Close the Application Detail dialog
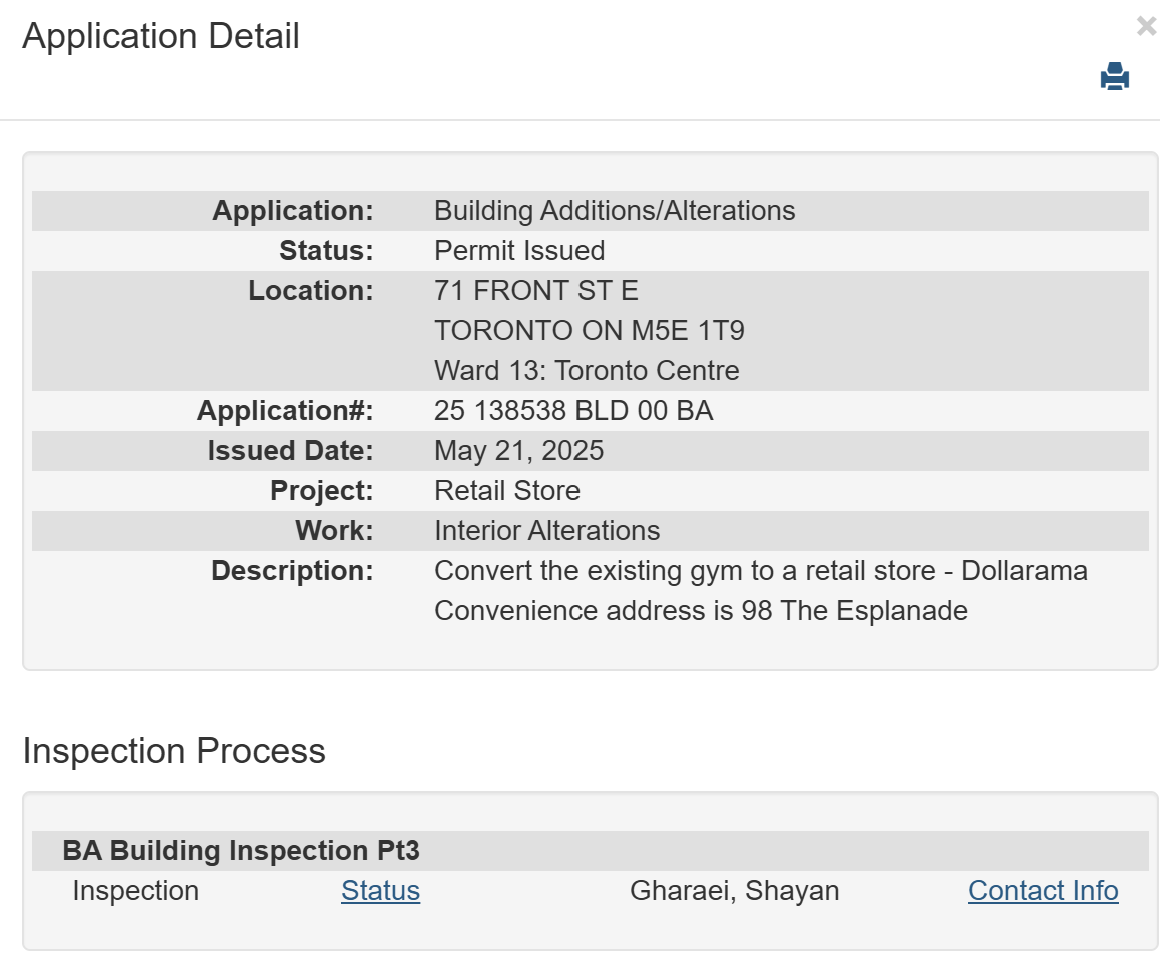The width and height of the screenshot is (1160, 972). (1146, 27)
